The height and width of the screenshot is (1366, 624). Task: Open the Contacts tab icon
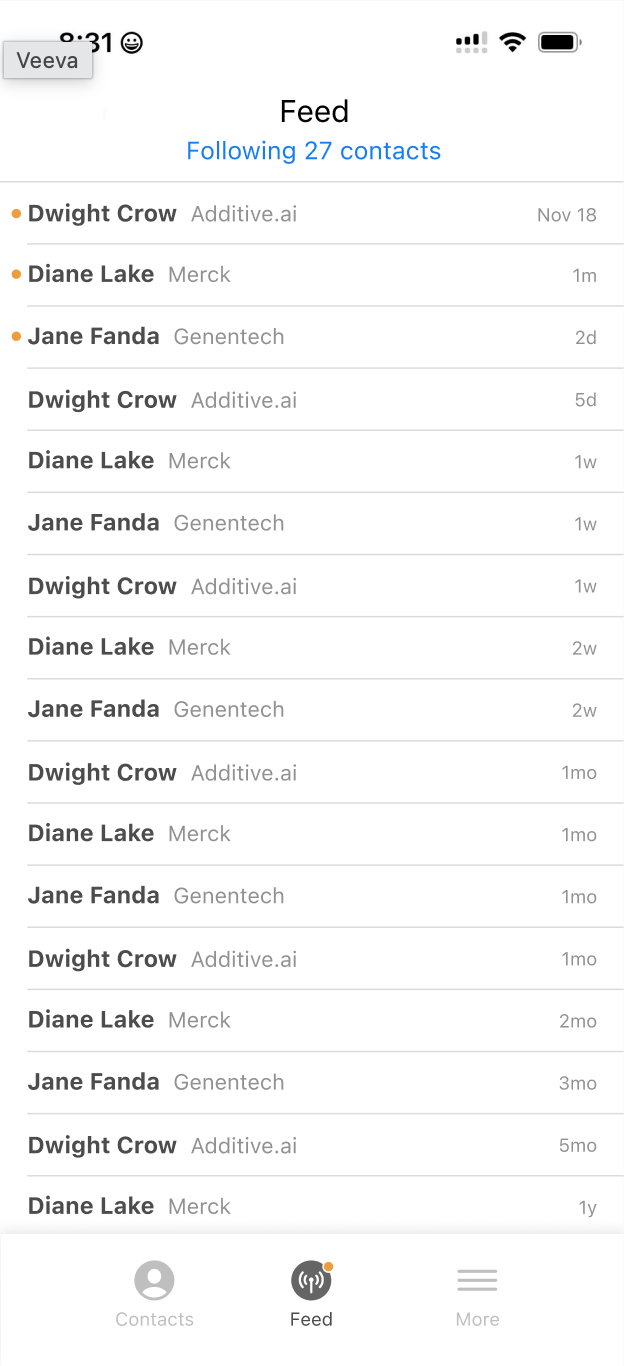point(154,1280)
